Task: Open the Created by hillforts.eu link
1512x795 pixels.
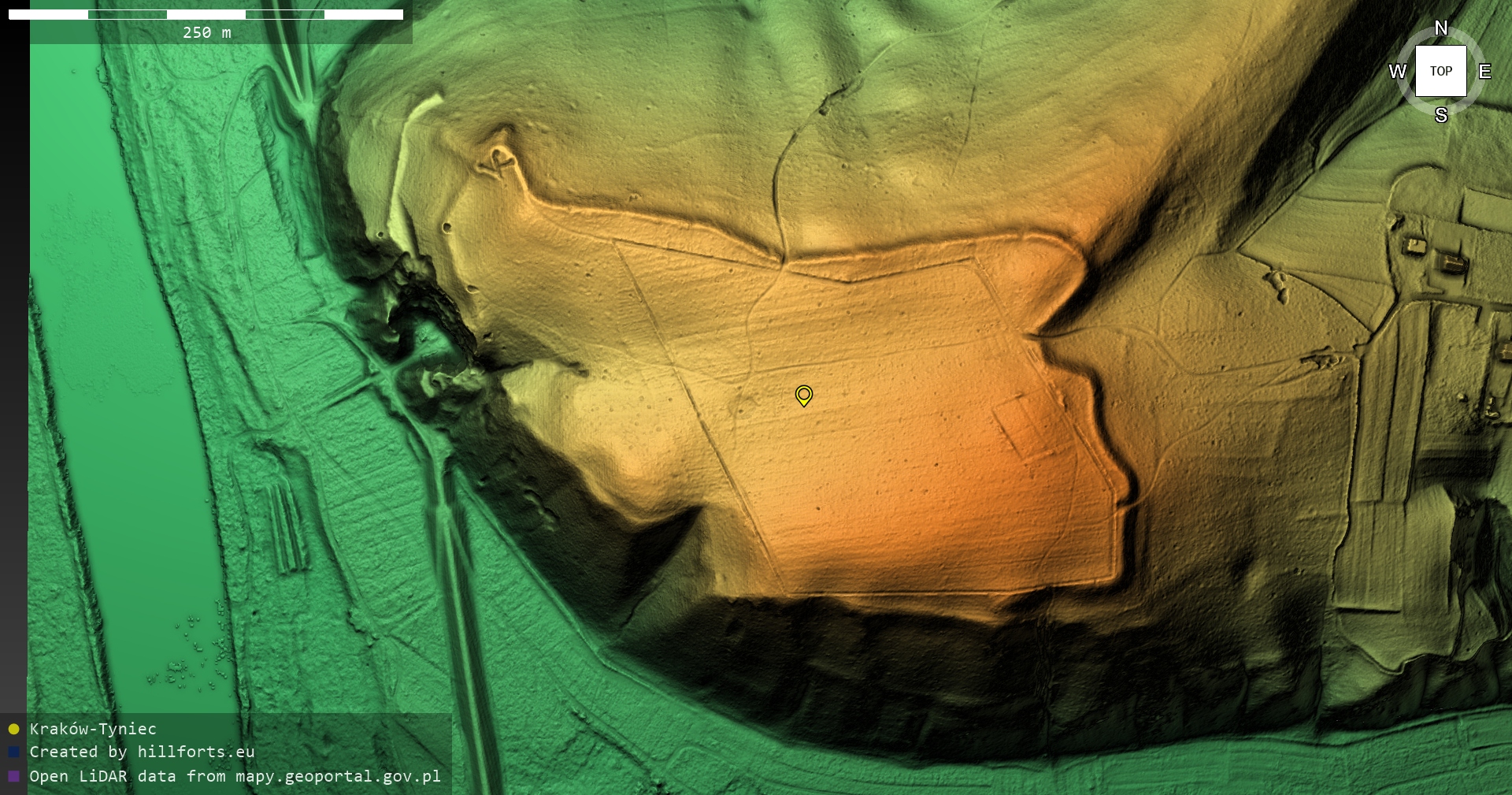Action: (142, 752)
